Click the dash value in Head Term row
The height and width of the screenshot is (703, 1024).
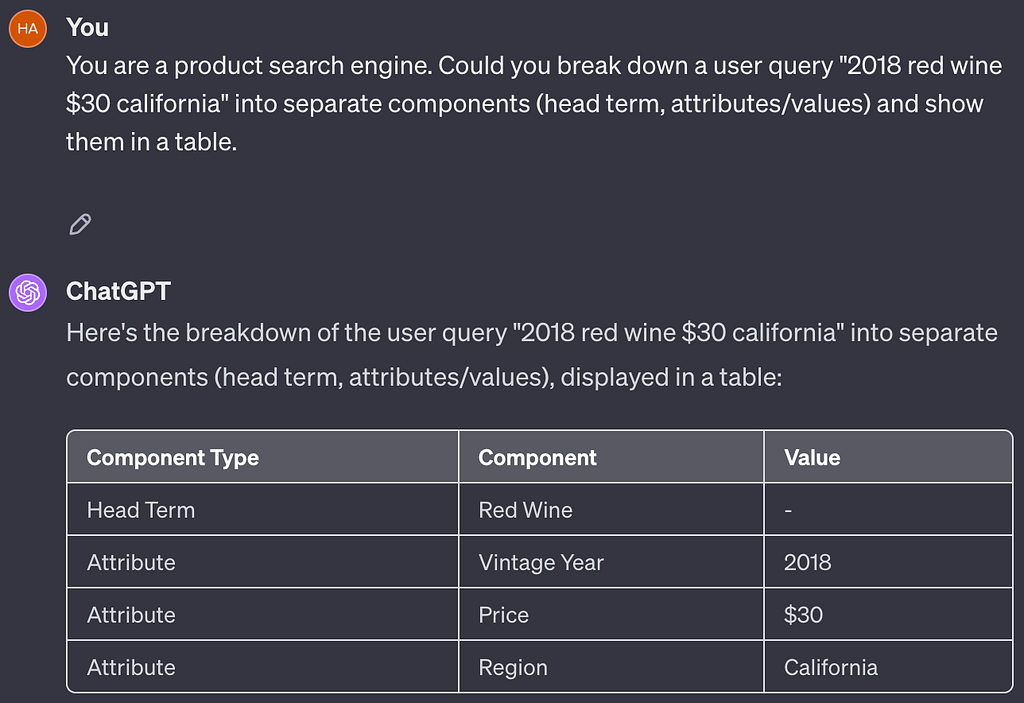coord(888,510)
